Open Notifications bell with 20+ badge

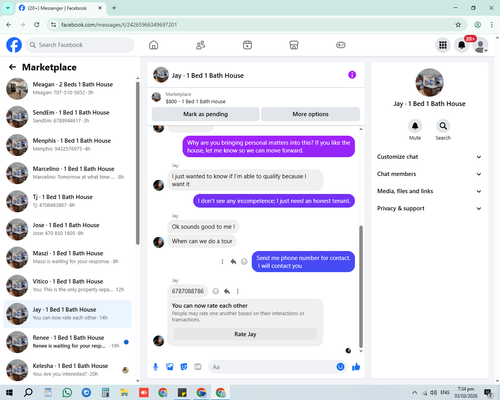pos(462,45)
